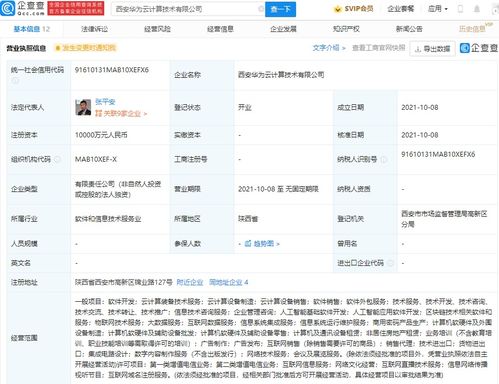Click the 导出数据 export button
This screenshot has height=384, width=499.
tap(432, 49)
